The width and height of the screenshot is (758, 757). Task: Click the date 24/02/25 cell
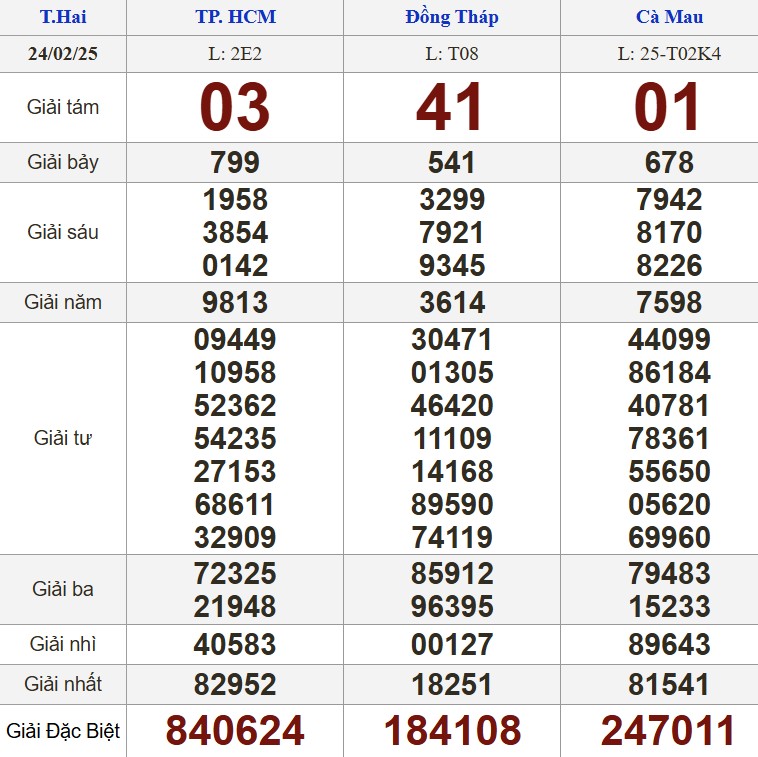(x=62, y=54)
